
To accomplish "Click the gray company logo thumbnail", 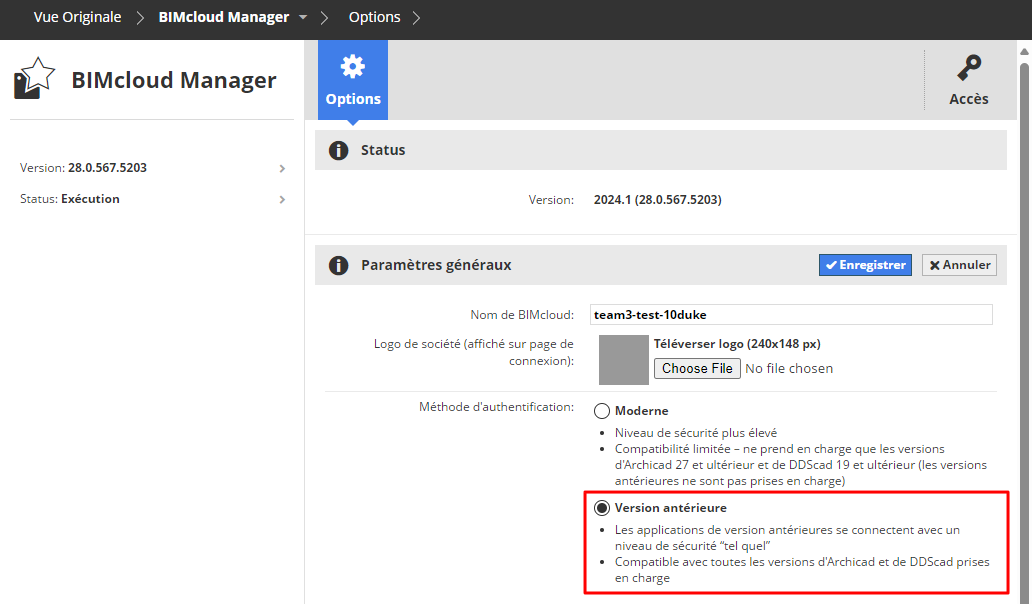I will 623,360.
